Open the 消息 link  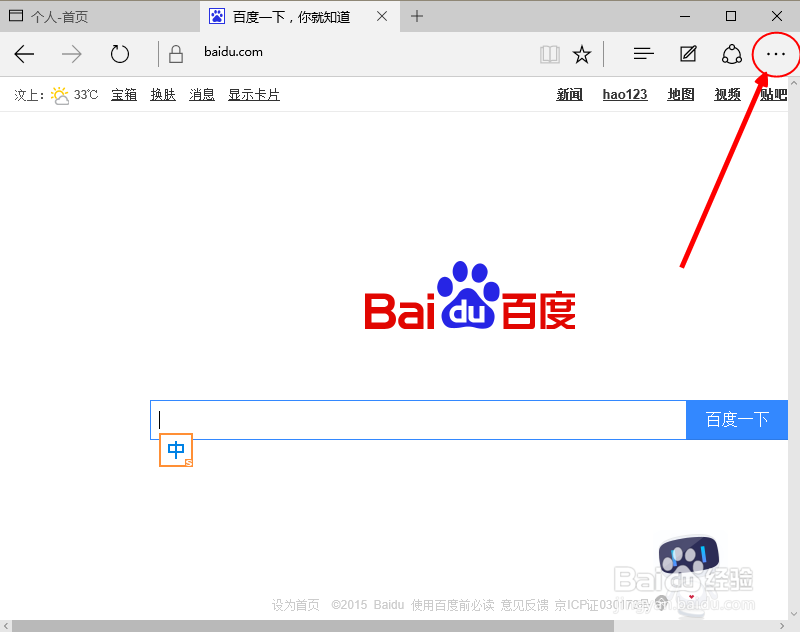tap(202, 95)
